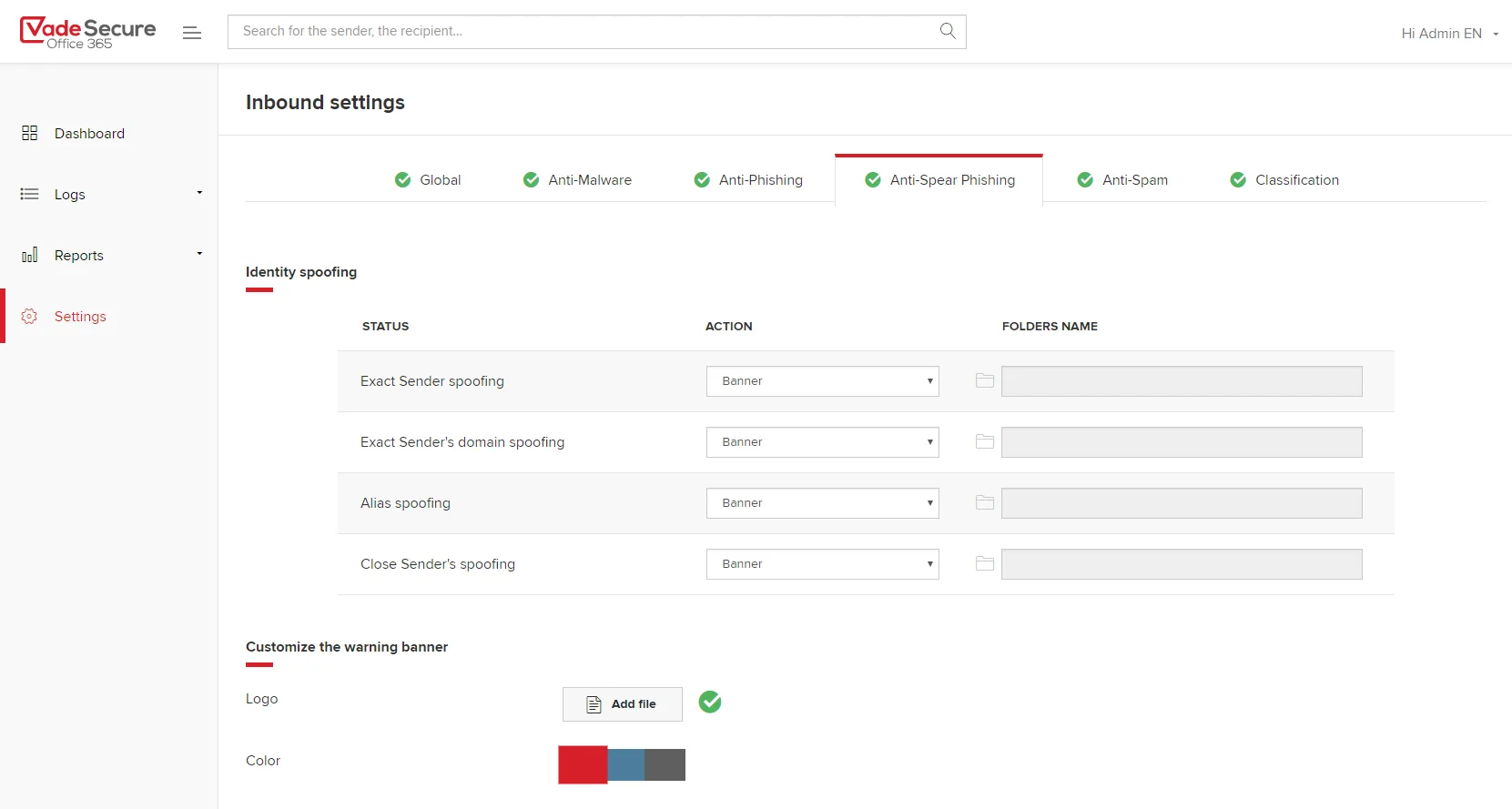Switch to the Anti-Phishing tab
Image resolution: width=1512 pixels, height=809 pixels.
coord(748,179)
